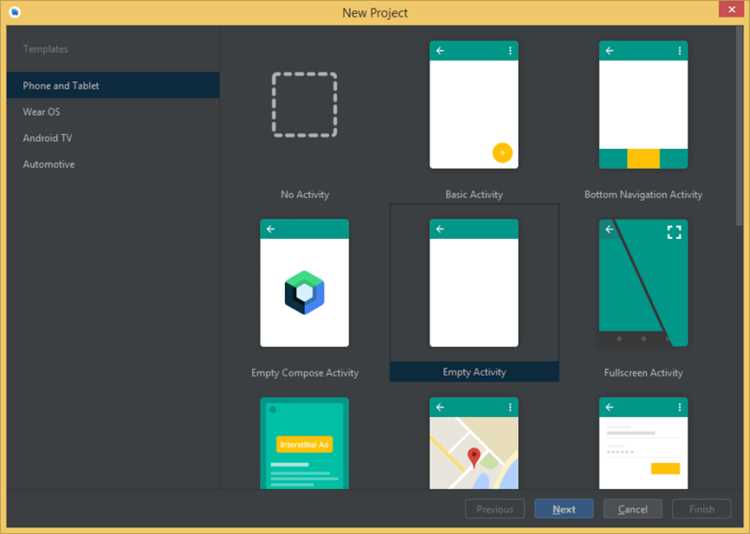Click yellow plus FAB in Basic Activity
The image size is (750, 534).
tap(502, 153)
